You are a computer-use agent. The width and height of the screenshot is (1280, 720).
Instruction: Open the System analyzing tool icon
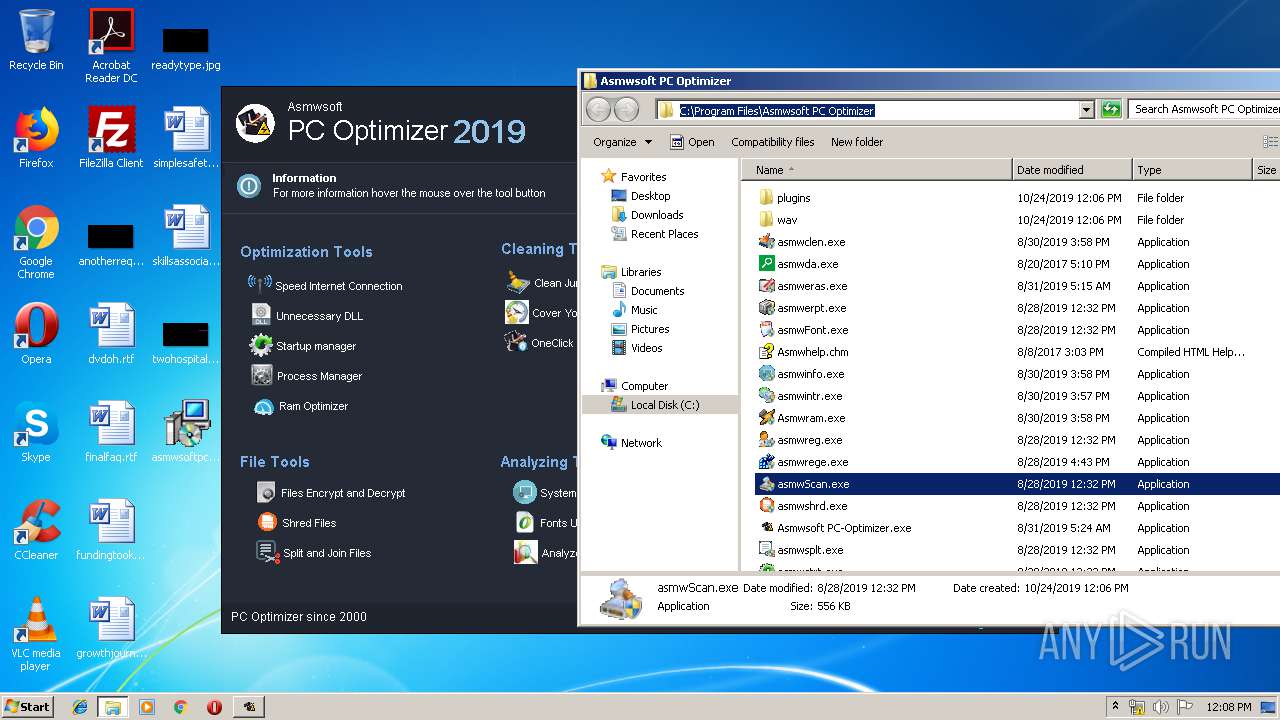(525, 492)
